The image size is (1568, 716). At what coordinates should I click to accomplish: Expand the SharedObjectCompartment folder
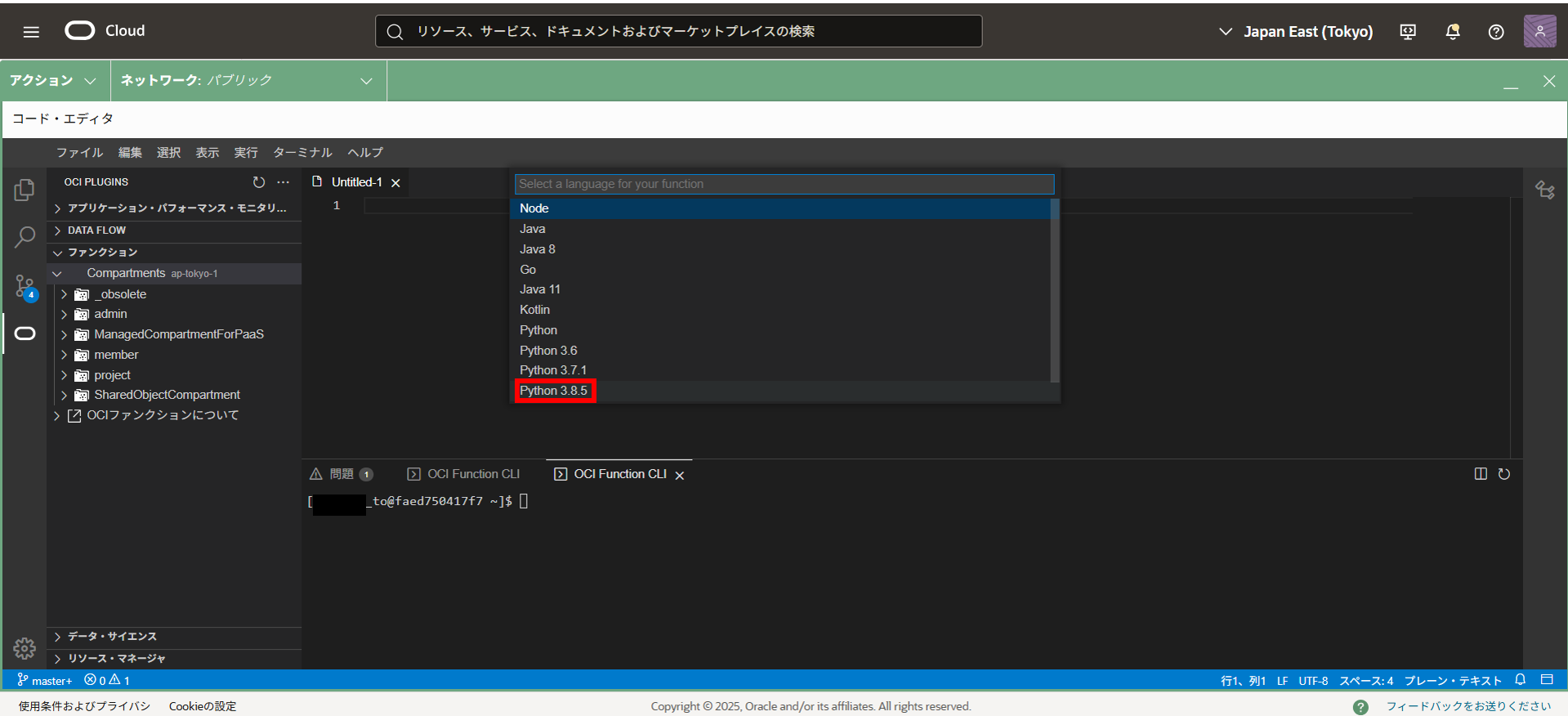coord(174,395)
